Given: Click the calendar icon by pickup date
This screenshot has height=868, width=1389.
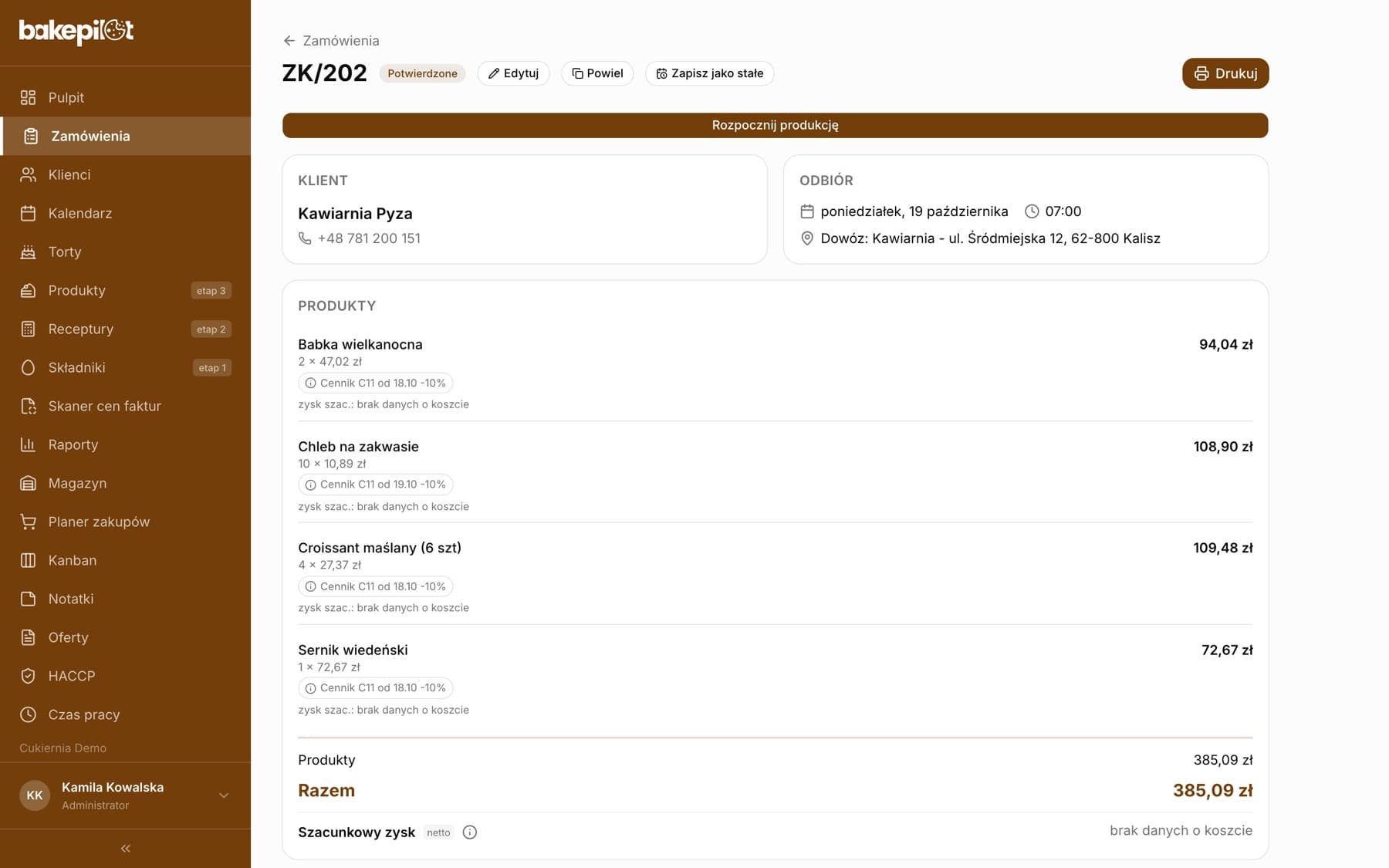Looking at the screenshot, I should click(x=807, y=211).
